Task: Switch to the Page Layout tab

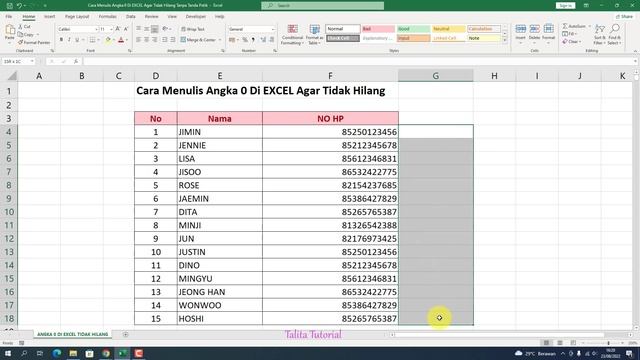Action: 77,17
